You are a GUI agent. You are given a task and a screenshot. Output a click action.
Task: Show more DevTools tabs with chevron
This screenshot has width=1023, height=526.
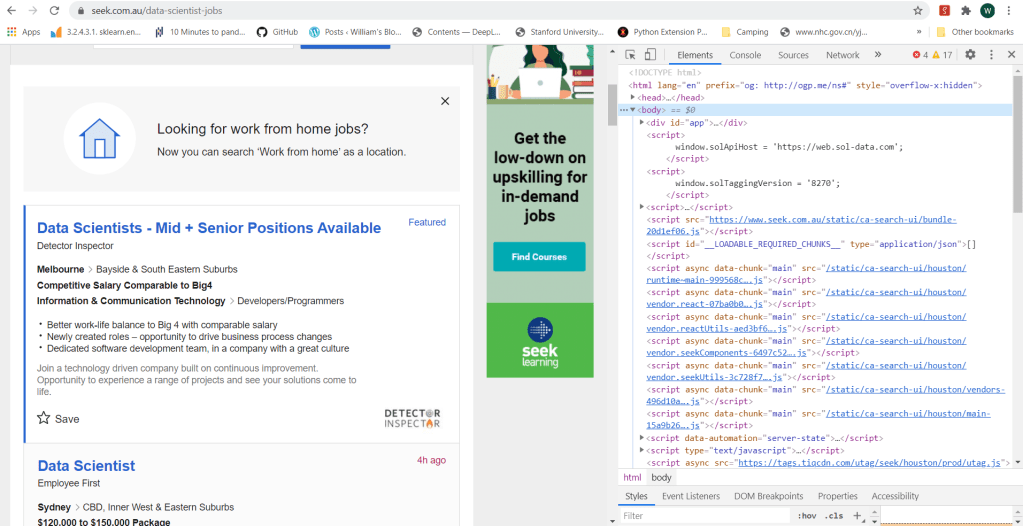878,55
